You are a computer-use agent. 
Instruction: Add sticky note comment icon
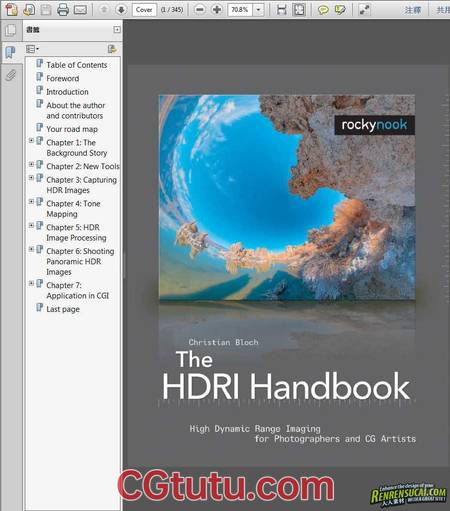click(323, 10)
